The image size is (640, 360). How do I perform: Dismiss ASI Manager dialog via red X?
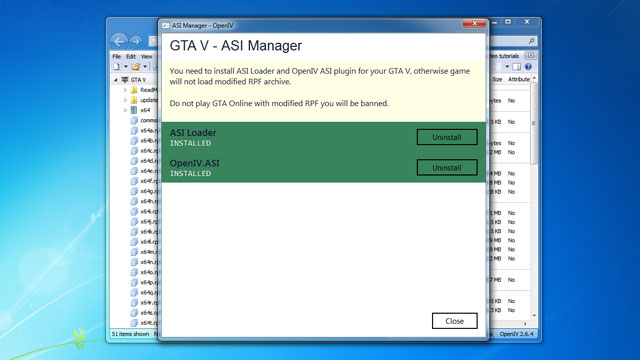pyautogui.click(x=474, y=23)
